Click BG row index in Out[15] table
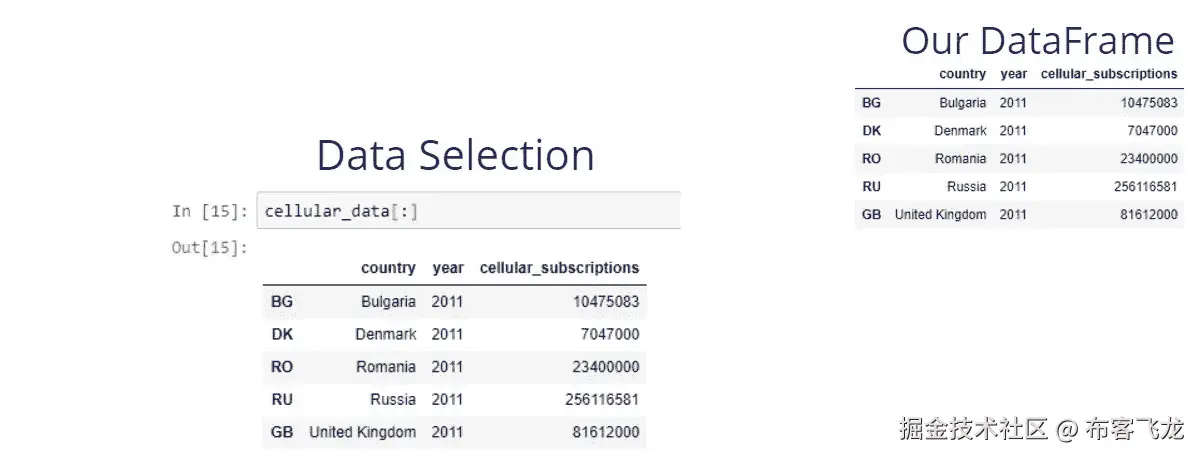This screenshot has height=458, width=1200. pos(281,301)
